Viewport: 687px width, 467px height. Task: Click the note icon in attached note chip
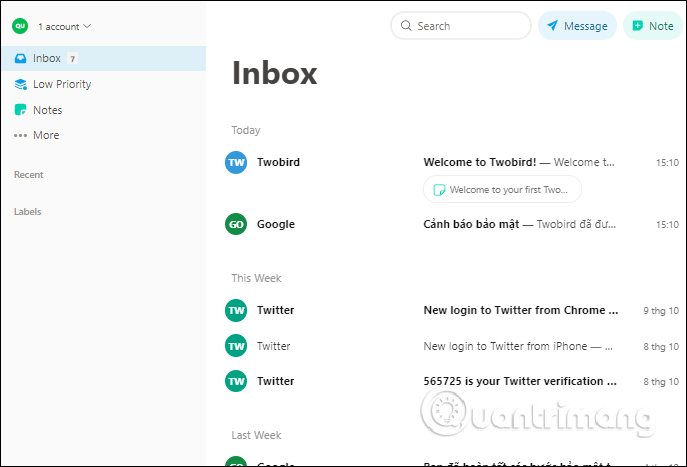439,190
